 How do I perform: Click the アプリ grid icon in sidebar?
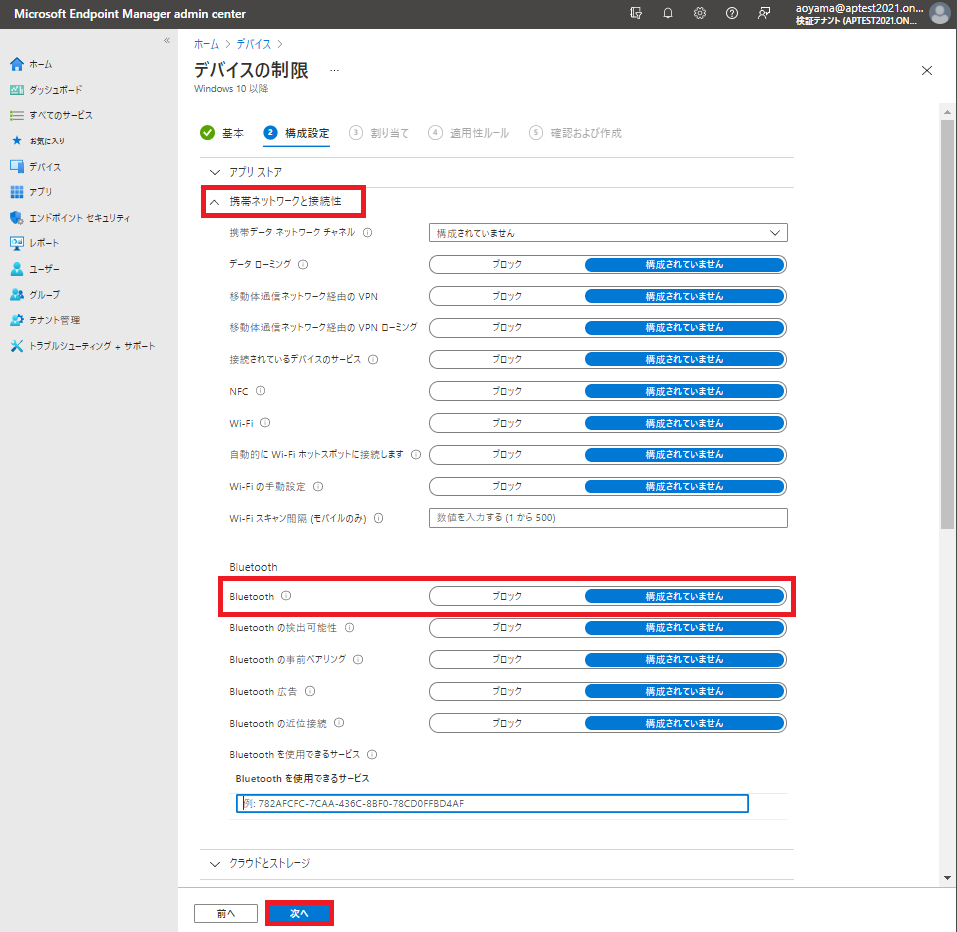click(17, 192)
